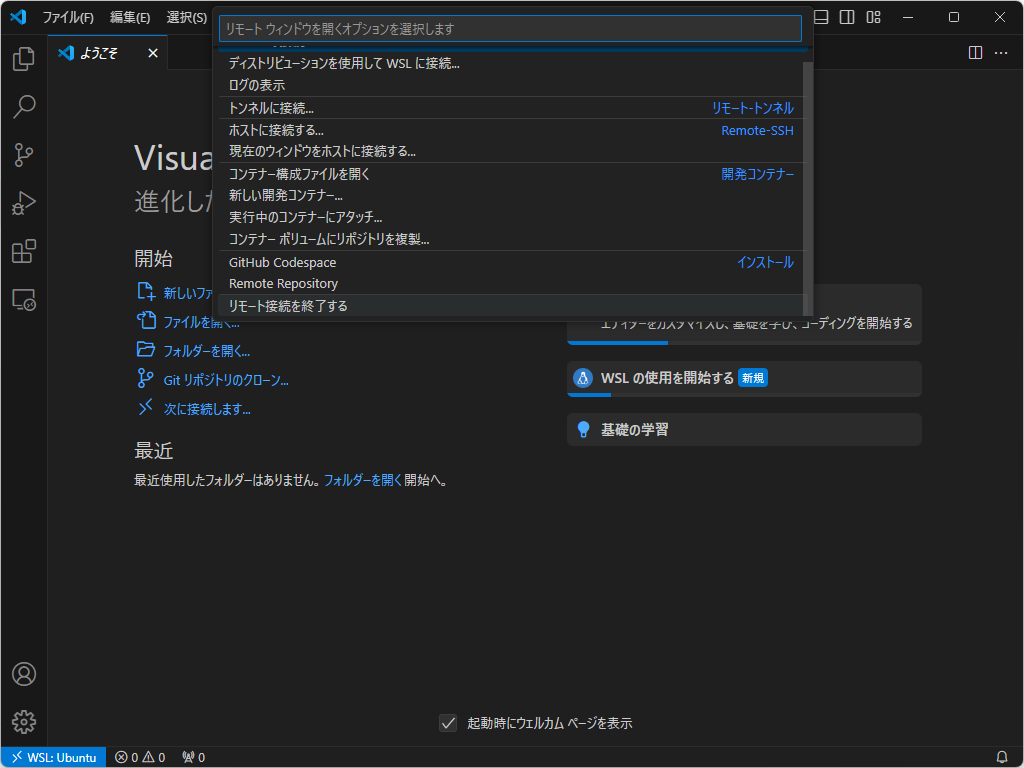This screenshot has width=1024, height=768.
Task: Click the 次に接続します... link
Action: (x=207, y=409)
